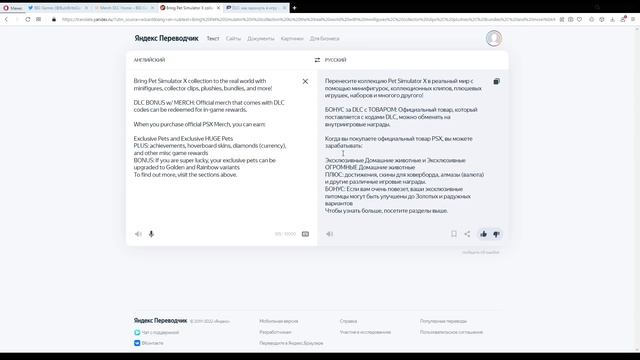Click the footer Яндекс Переводчик logo

[x=160, y=321]
